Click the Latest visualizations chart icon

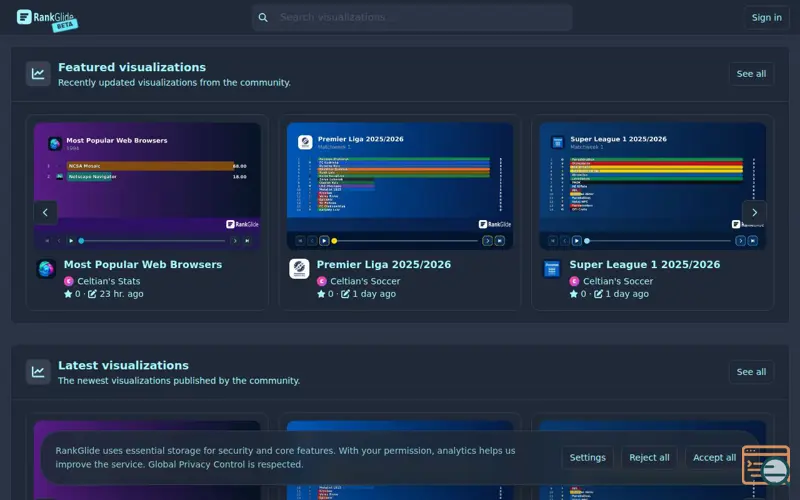click(x=38, y=372)
